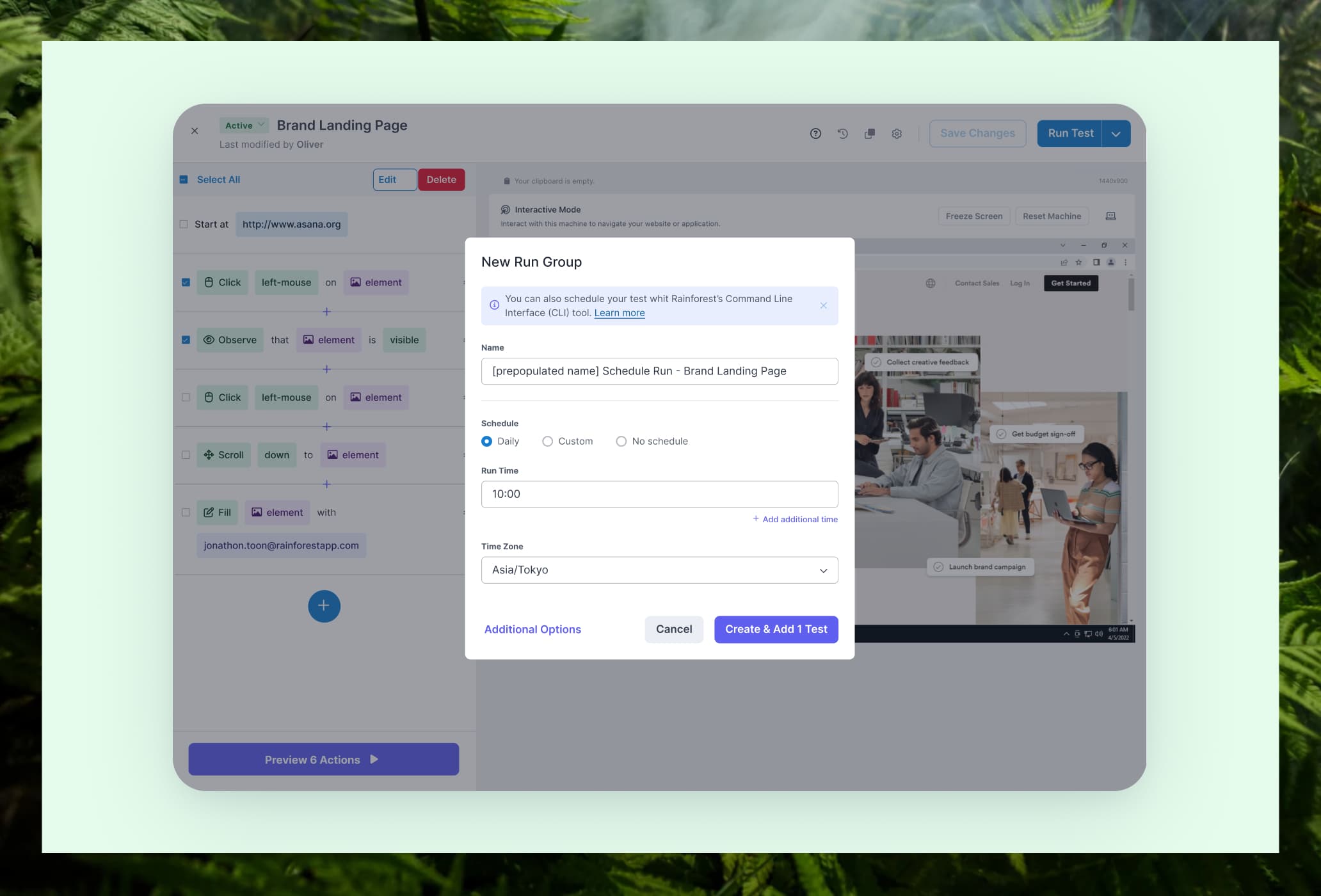
Task: Click the globe language icon
Action: point(931,284)
